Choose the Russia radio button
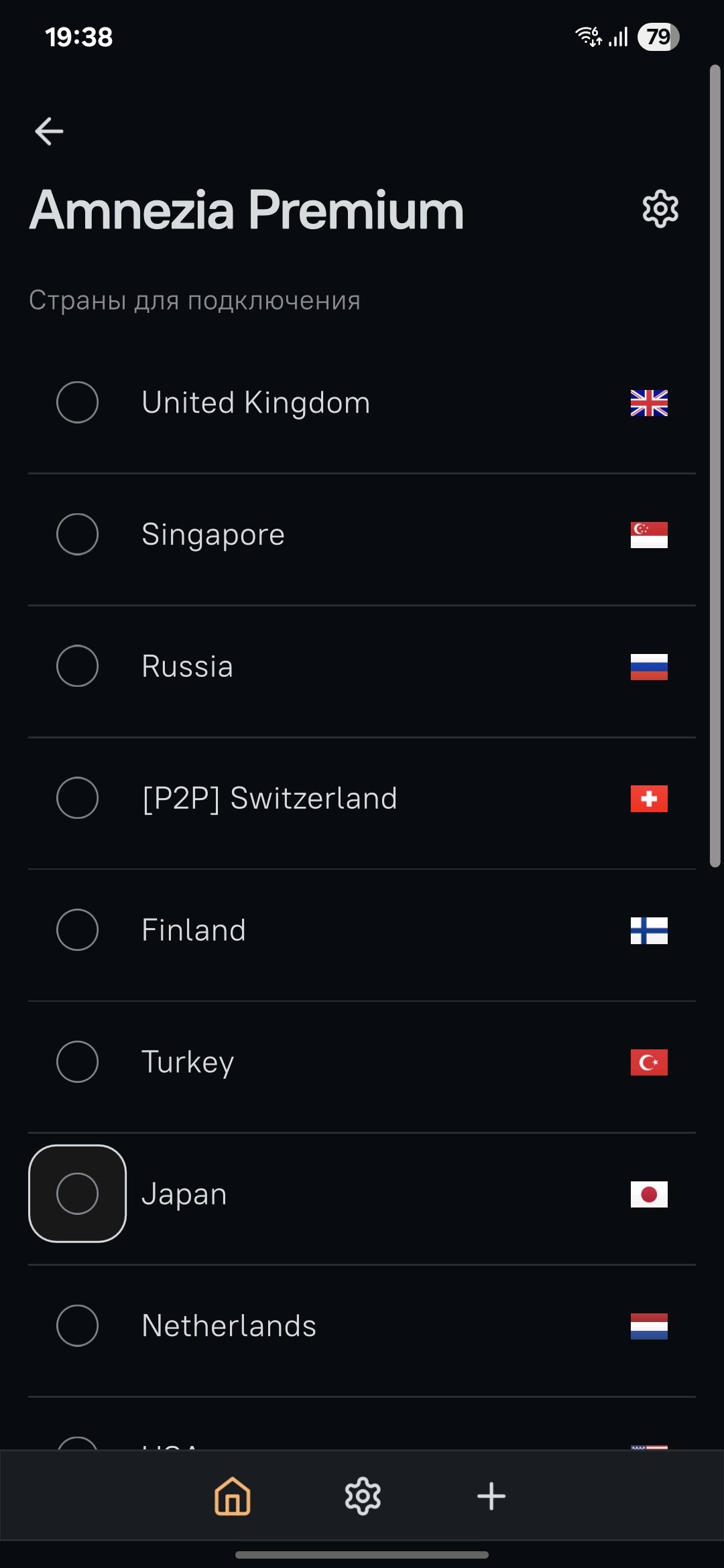 click(x=78, y=666)
